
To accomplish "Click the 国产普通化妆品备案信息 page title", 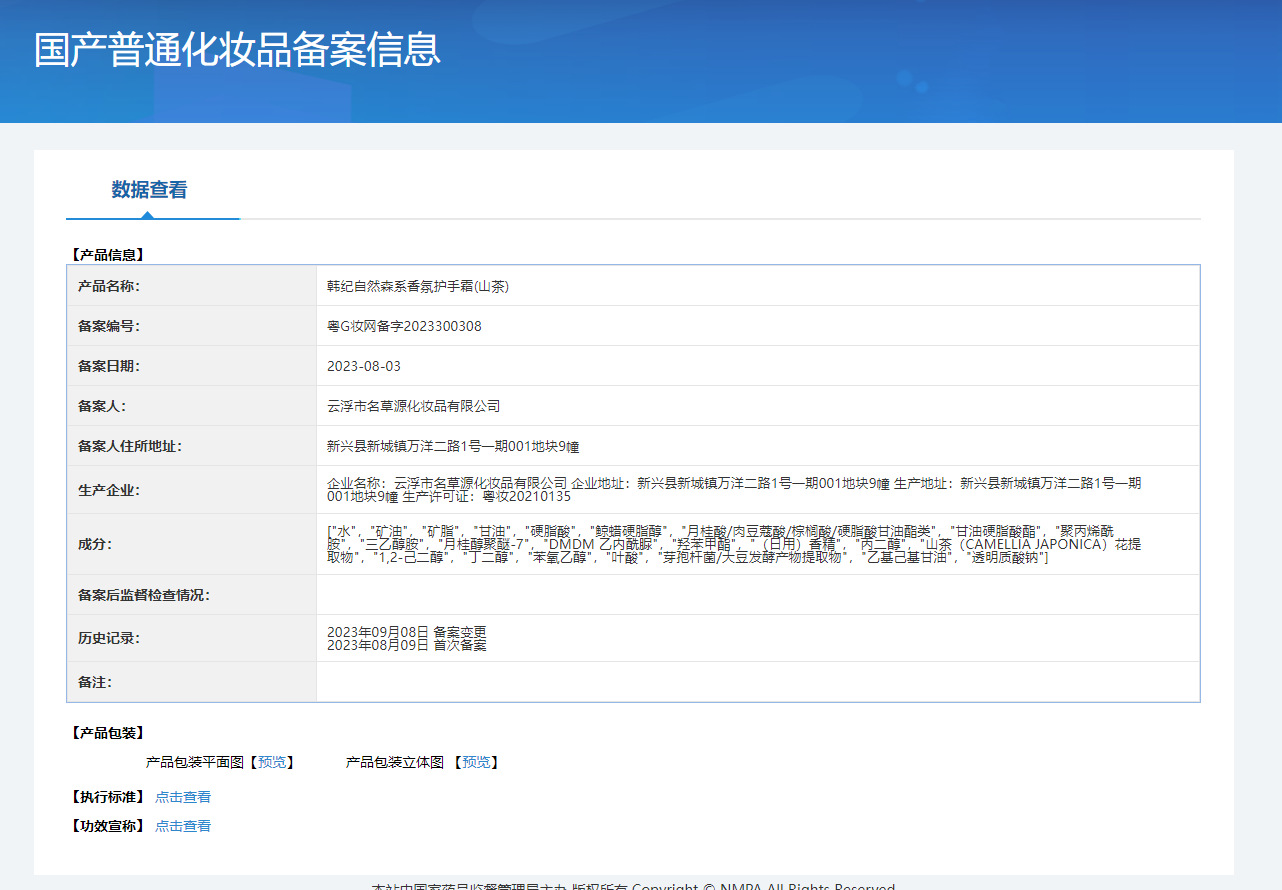I will (237, 50).
